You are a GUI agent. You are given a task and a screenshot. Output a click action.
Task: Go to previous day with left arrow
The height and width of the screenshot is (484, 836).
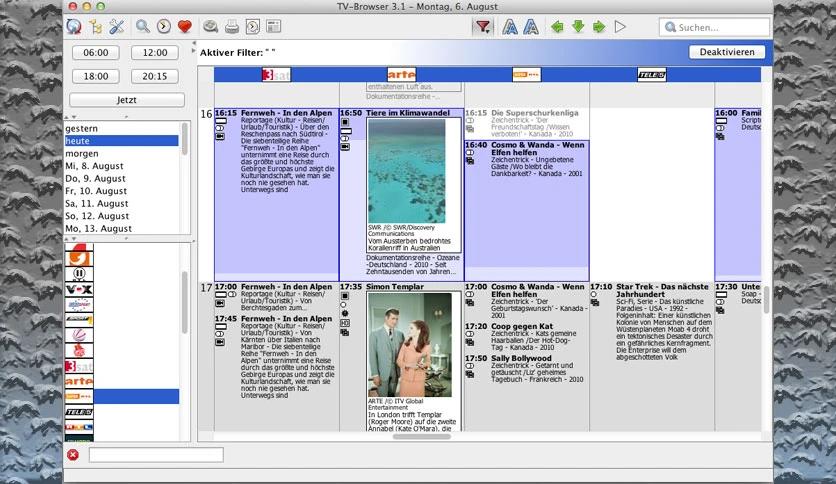tap(557, 27)
